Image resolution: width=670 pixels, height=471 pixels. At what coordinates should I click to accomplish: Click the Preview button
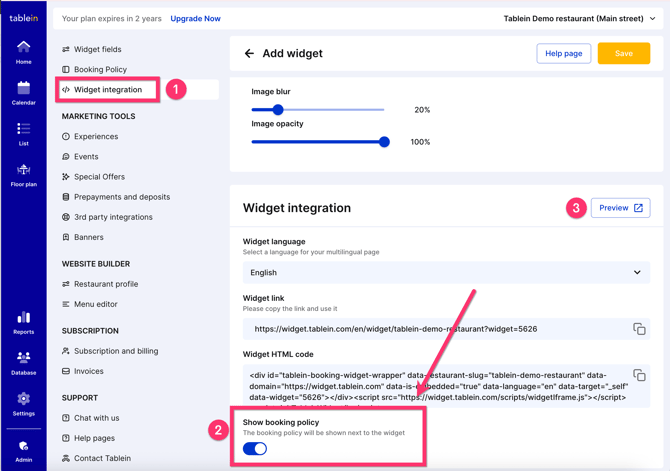click(620, 208)
